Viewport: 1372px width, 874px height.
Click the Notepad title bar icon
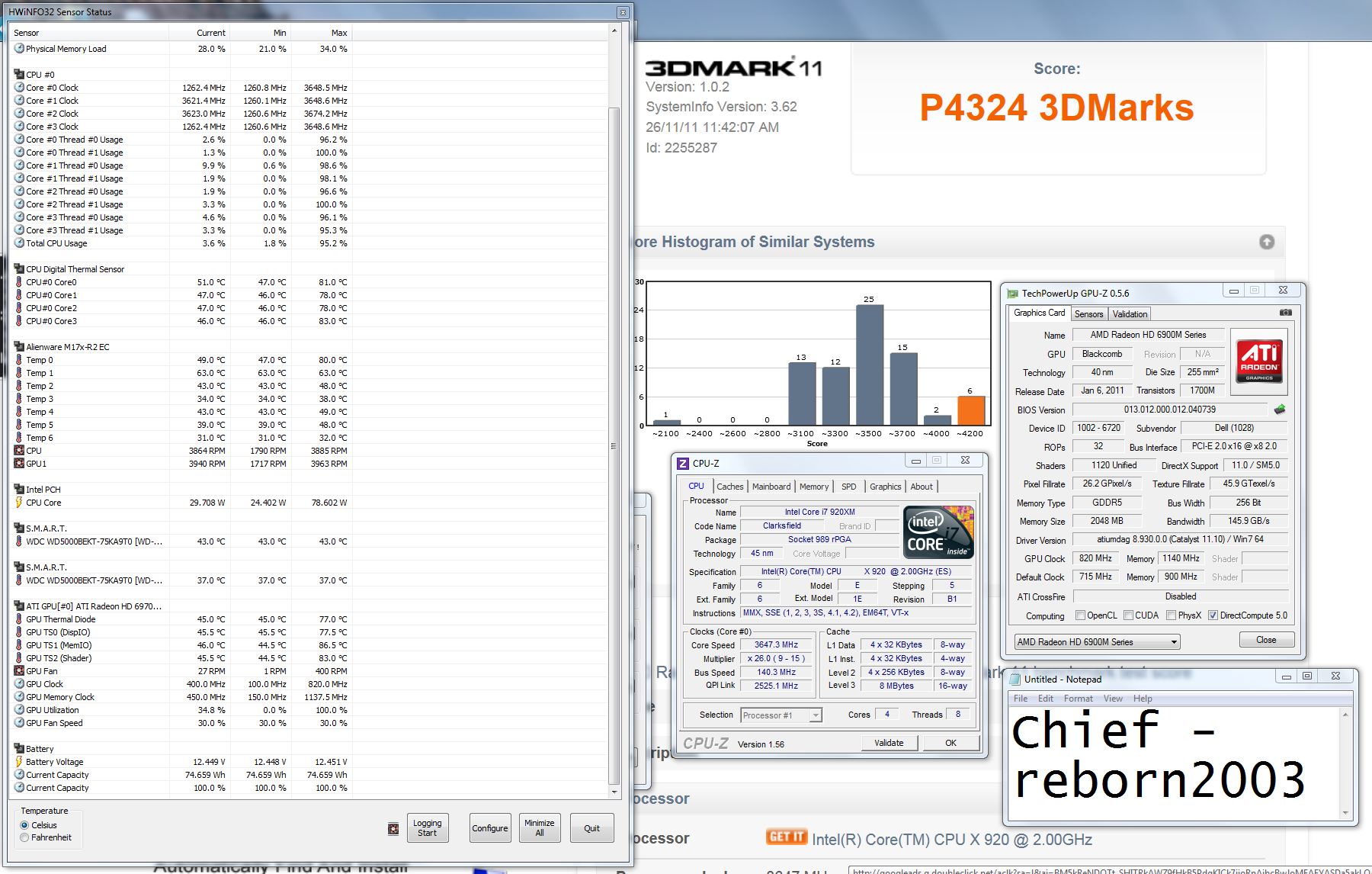pos(1015,679)
